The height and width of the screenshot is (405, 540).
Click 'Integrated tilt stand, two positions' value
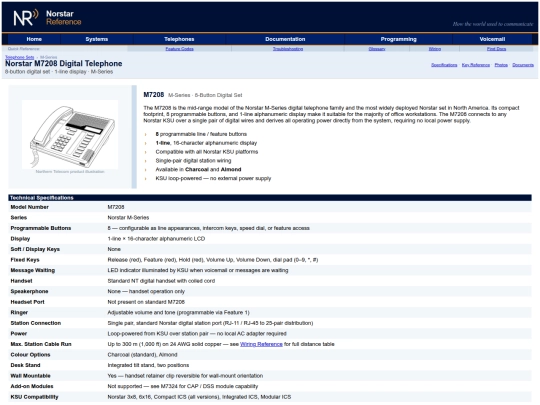pyautogui.click(x=148, y=365)
